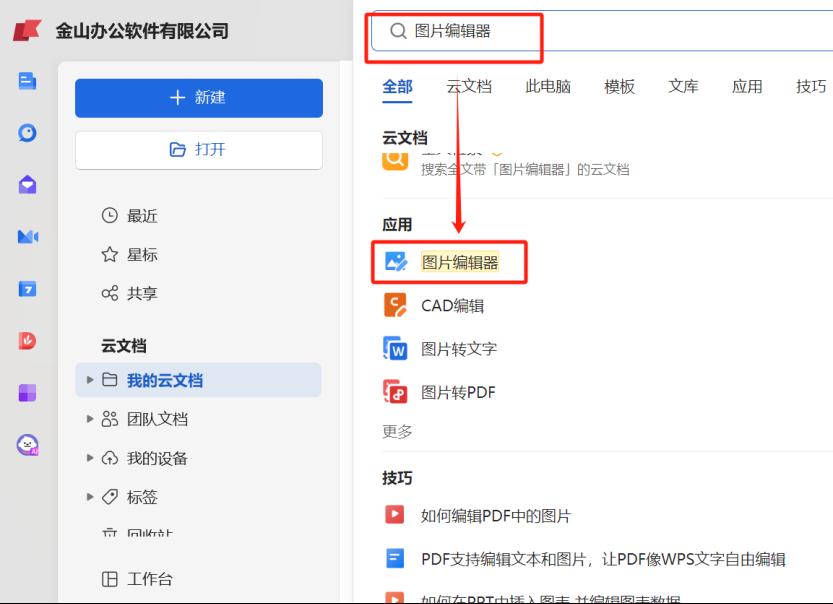Click the 金山办公软件有限公司 company name
This screenshot has width=833, height=604.
tap(142, 31)
